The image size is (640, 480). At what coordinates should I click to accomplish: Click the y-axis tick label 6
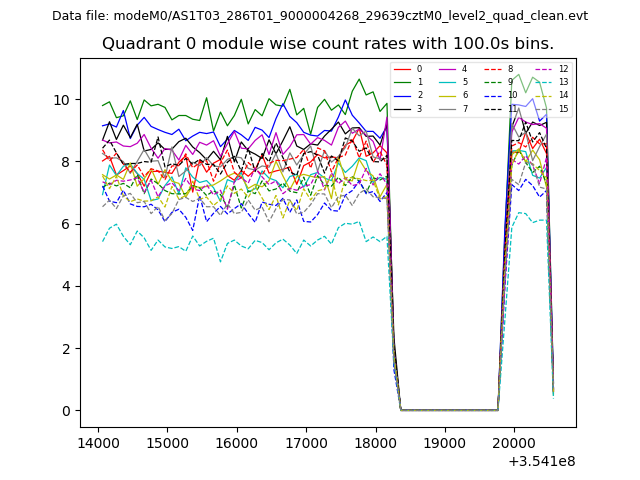coord(65,224)
